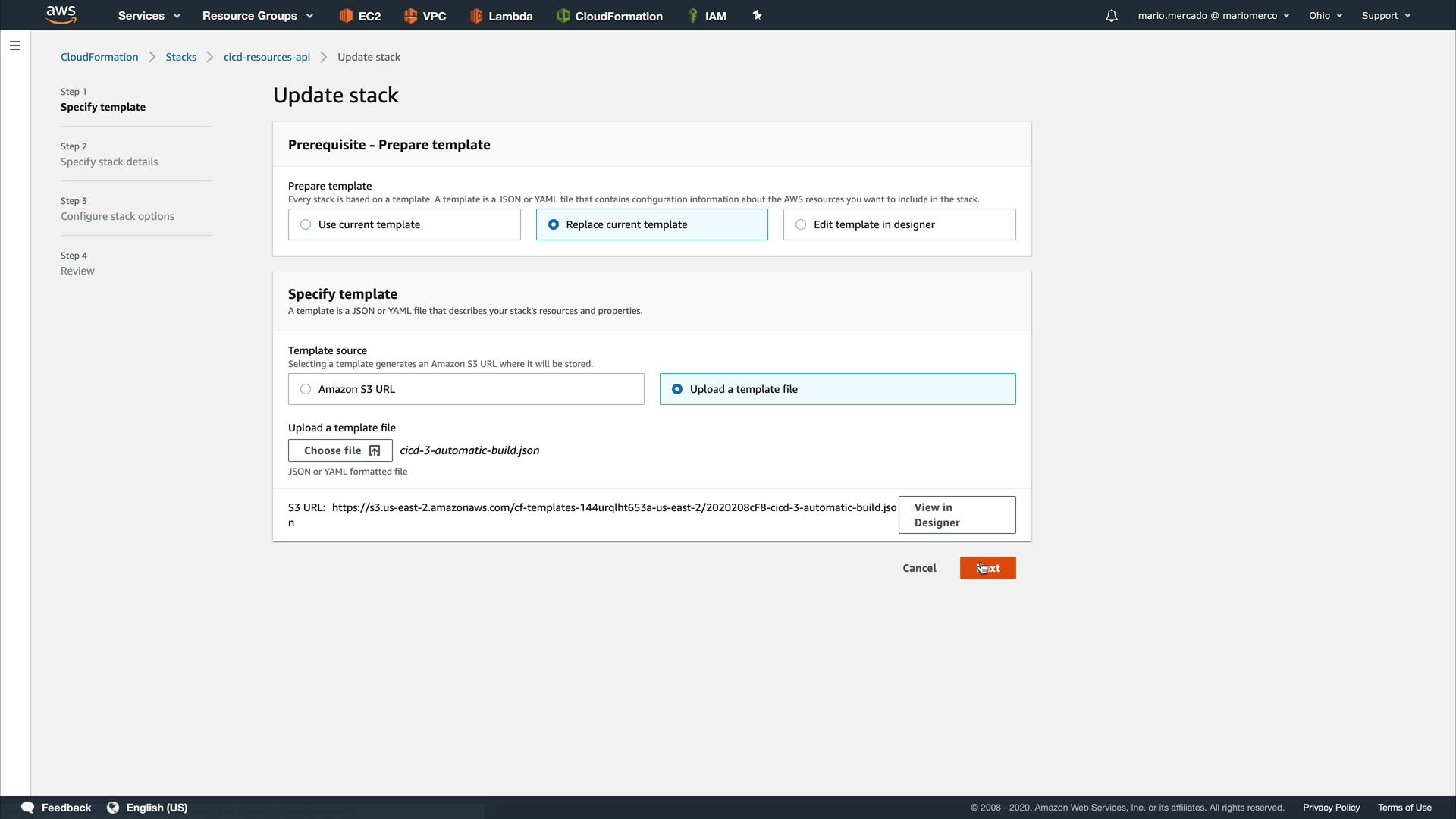Choose Amazon S3 URL template source
The image size is (1456, 819).
306,389
